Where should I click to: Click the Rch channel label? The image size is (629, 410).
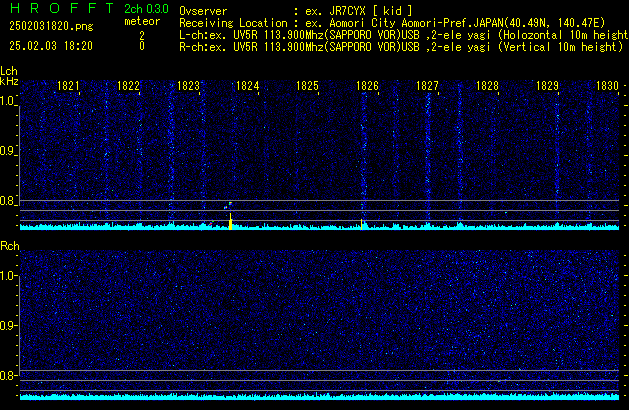coord(10,246)
